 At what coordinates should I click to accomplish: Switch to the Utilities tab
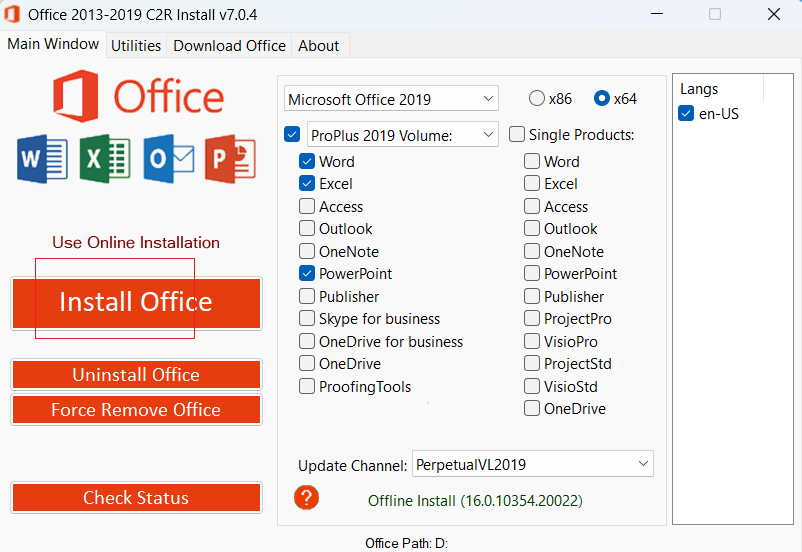coord(136,46)
